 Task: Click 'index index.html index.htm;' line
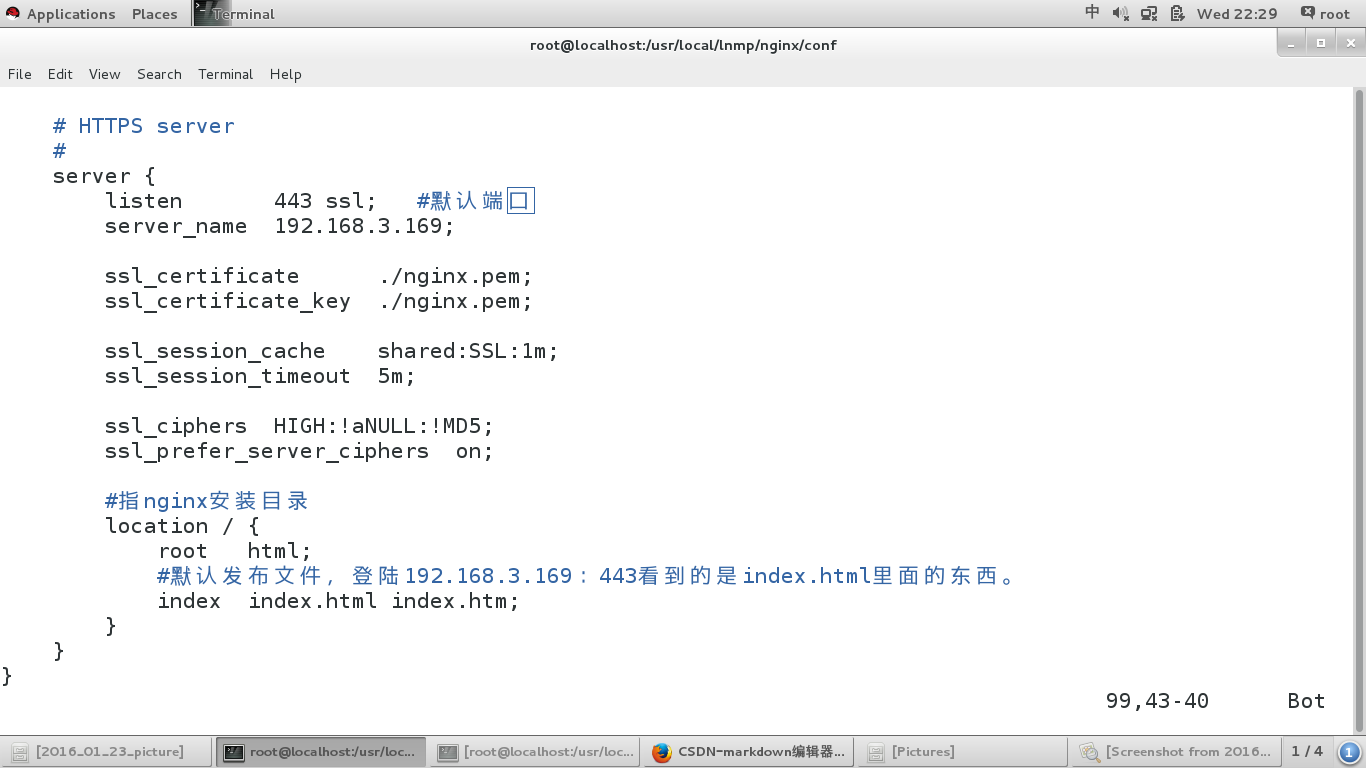pyautogui.click(x=339, y=601)
